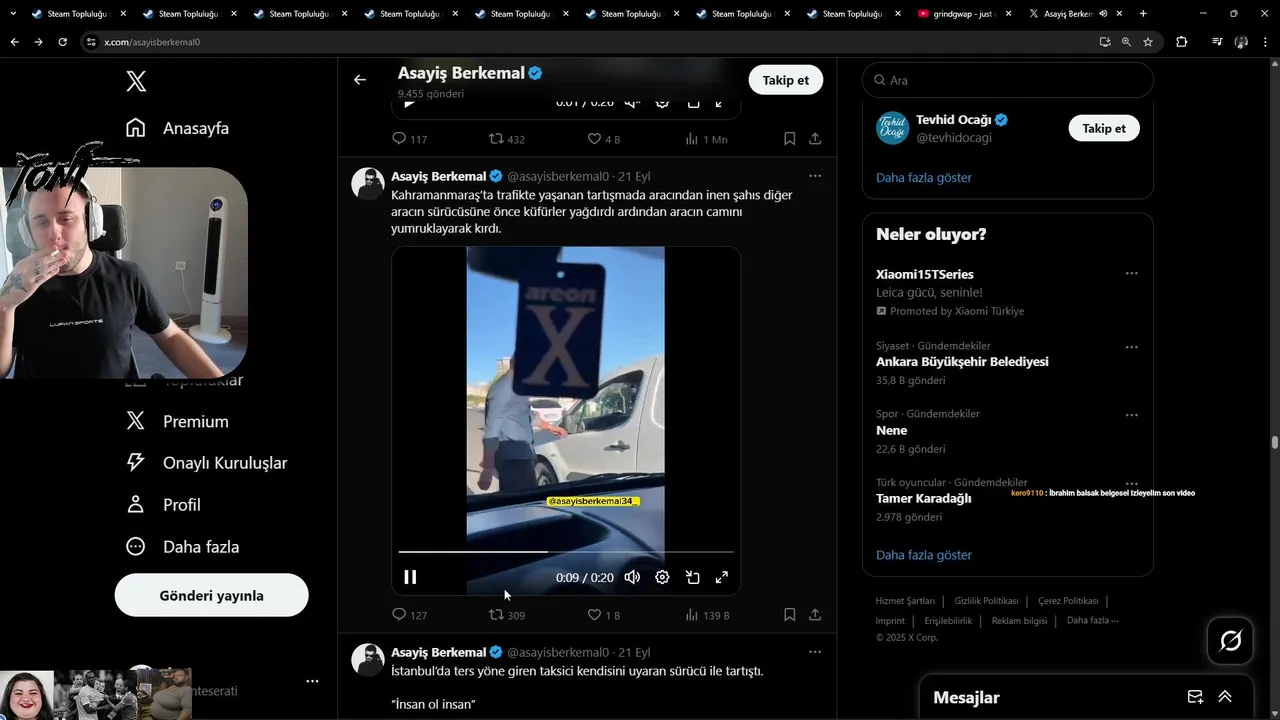Open Daha fazla sidebar menu

[x=183, y=547]
